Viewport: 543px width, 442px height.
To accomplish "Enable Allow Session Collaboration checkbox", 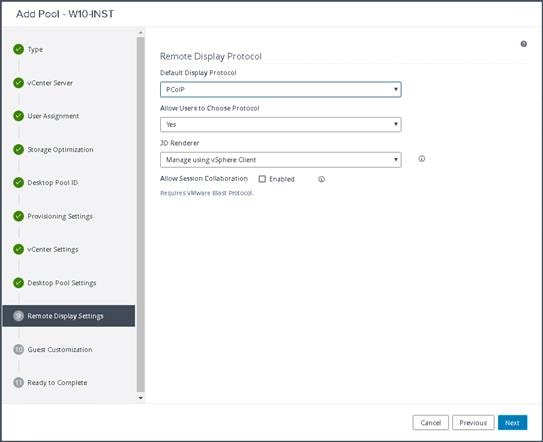I will coord(262,179).
